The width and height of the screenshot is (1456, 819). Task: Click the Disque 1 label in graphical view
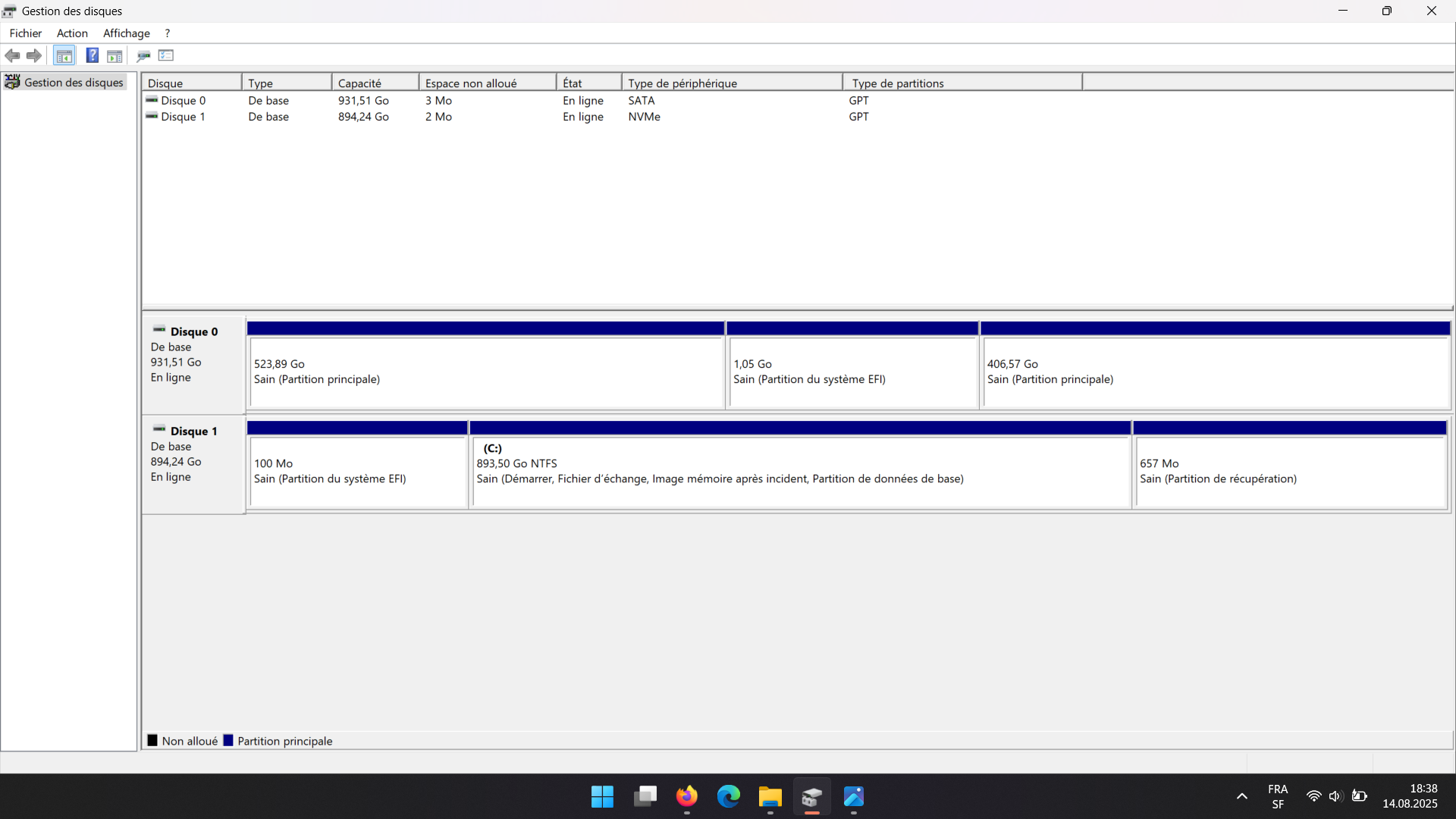[194, 431]
